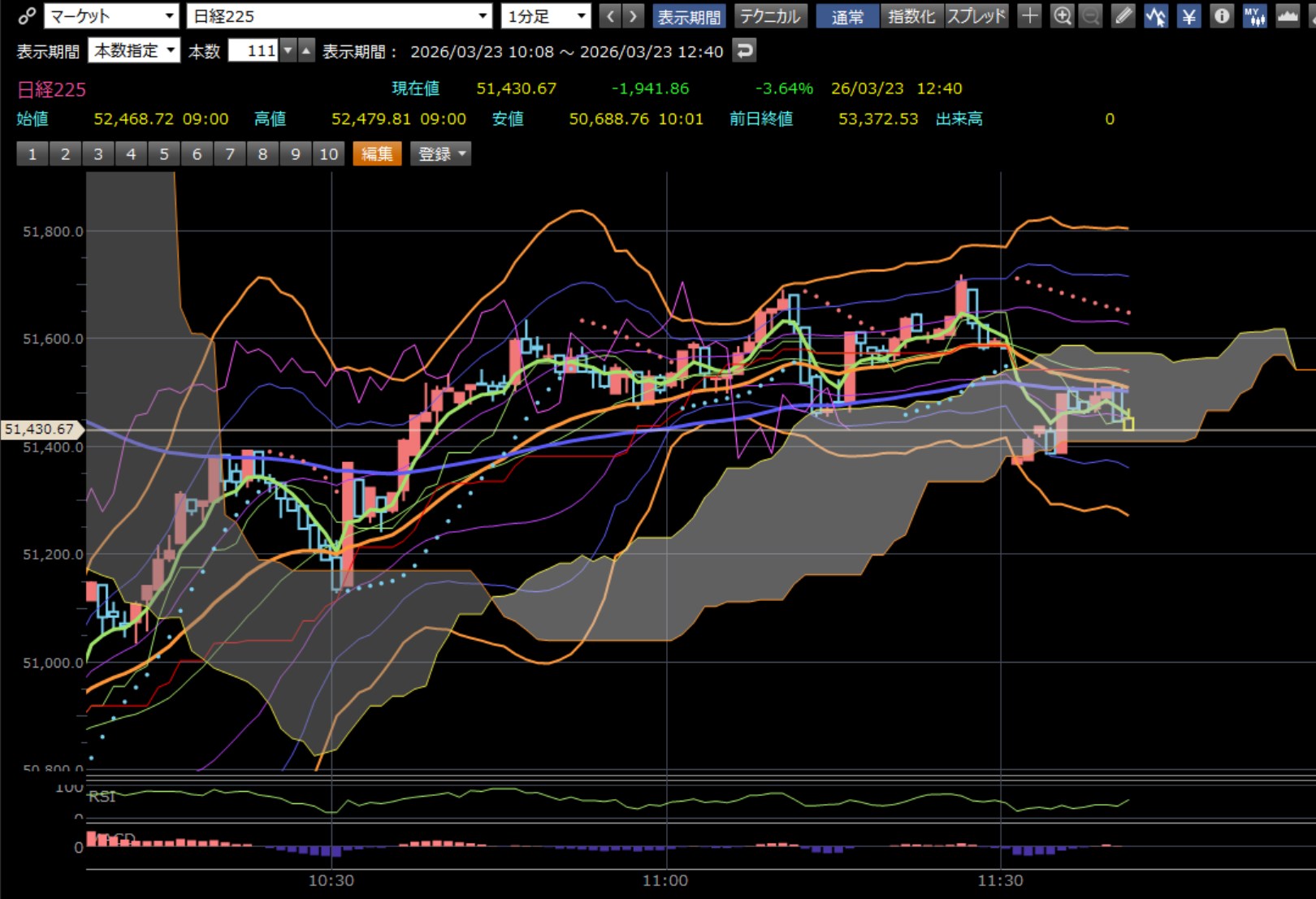The width and height of the screenshot is (1316, 899).
Task: Zoom in with the magnifier plus icon
Action: [x=1062, y=16]
